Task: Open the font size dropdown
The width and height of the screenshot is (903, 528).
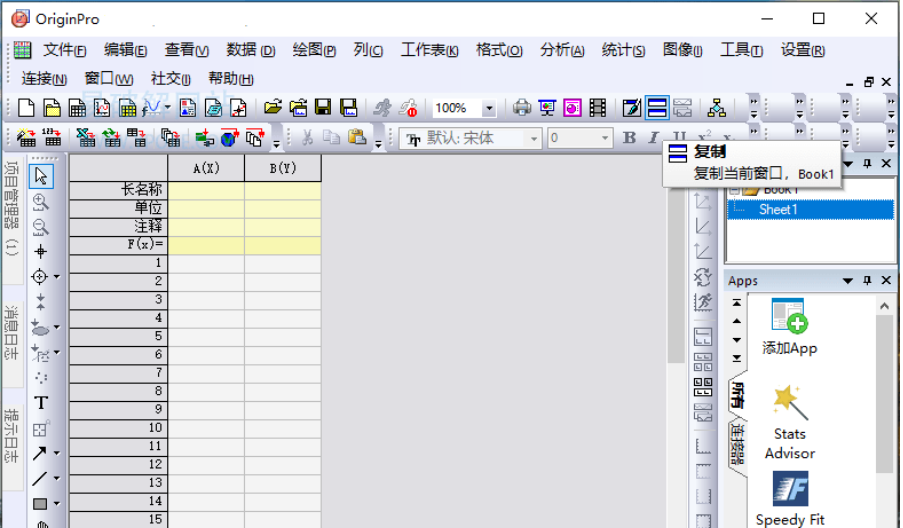Action: pyautogui.click(x=605, y=138)
